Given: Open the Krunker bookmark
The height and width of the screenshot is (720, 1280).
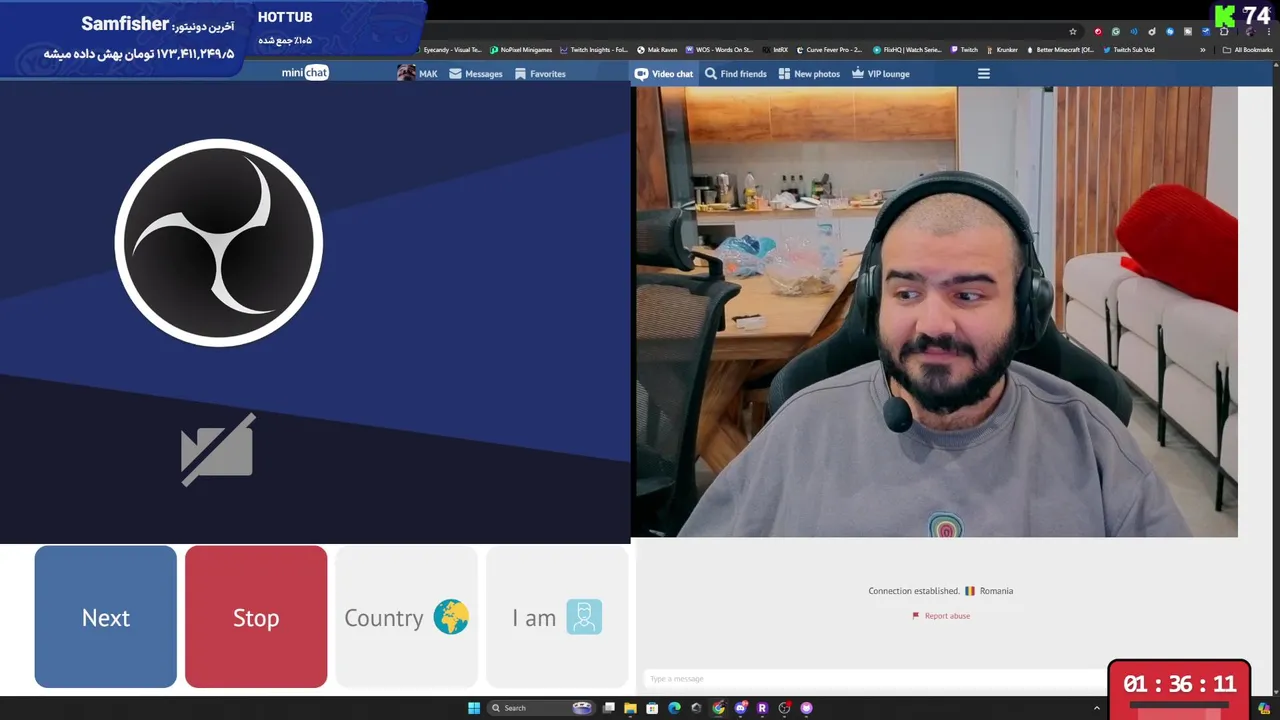Looking at the screenshot, I should click(x=1002, y=50).
